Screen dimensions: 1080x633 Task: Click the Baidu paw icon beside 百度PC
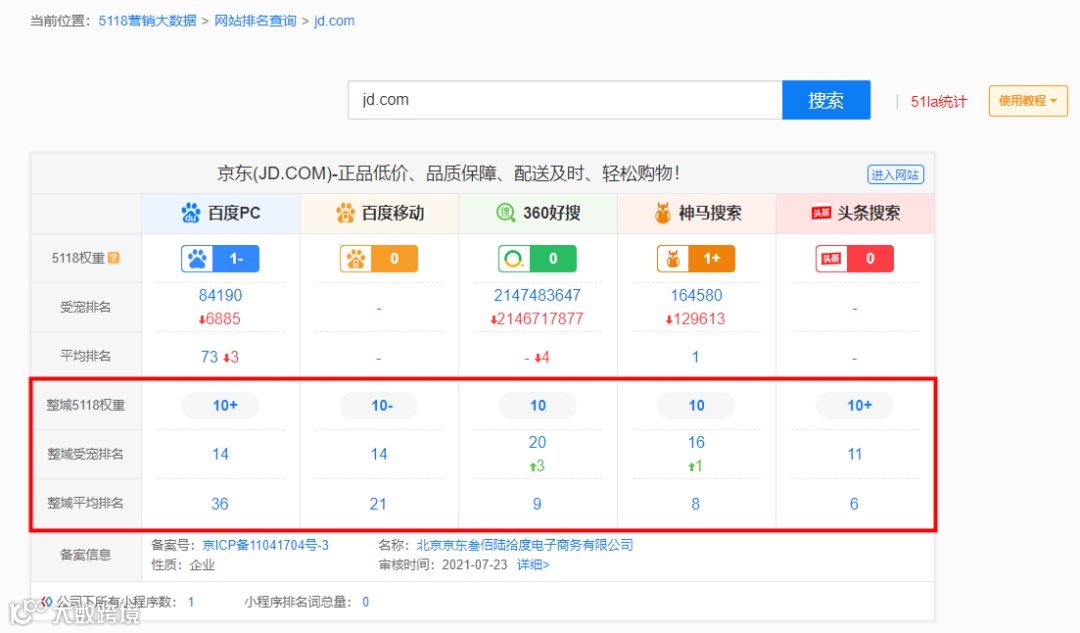coord(190,213)
